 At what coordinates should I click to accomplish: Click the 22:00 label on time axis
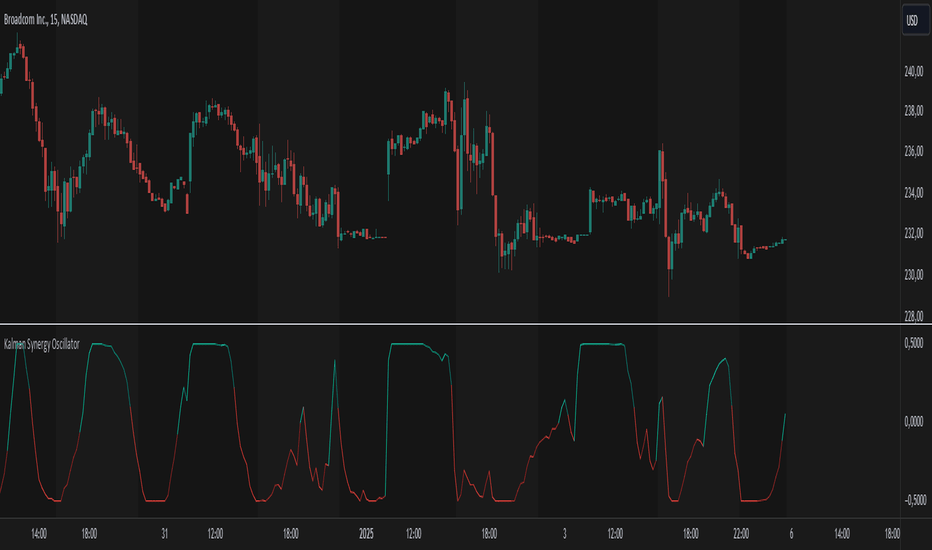coord(741,533)
